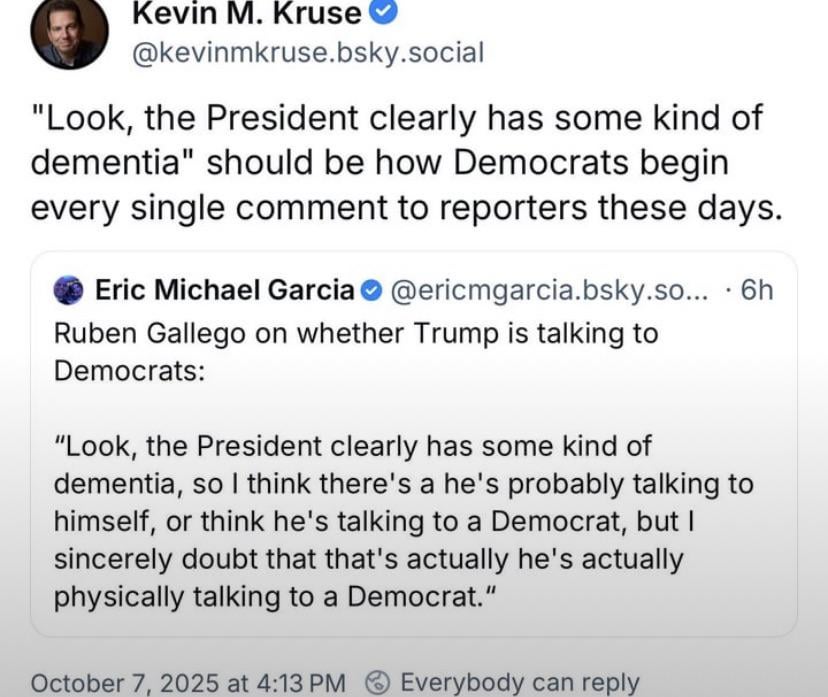
Task: Select Eric Michael Garcia's small avatar icon
Action: click(x=69, y=291)
